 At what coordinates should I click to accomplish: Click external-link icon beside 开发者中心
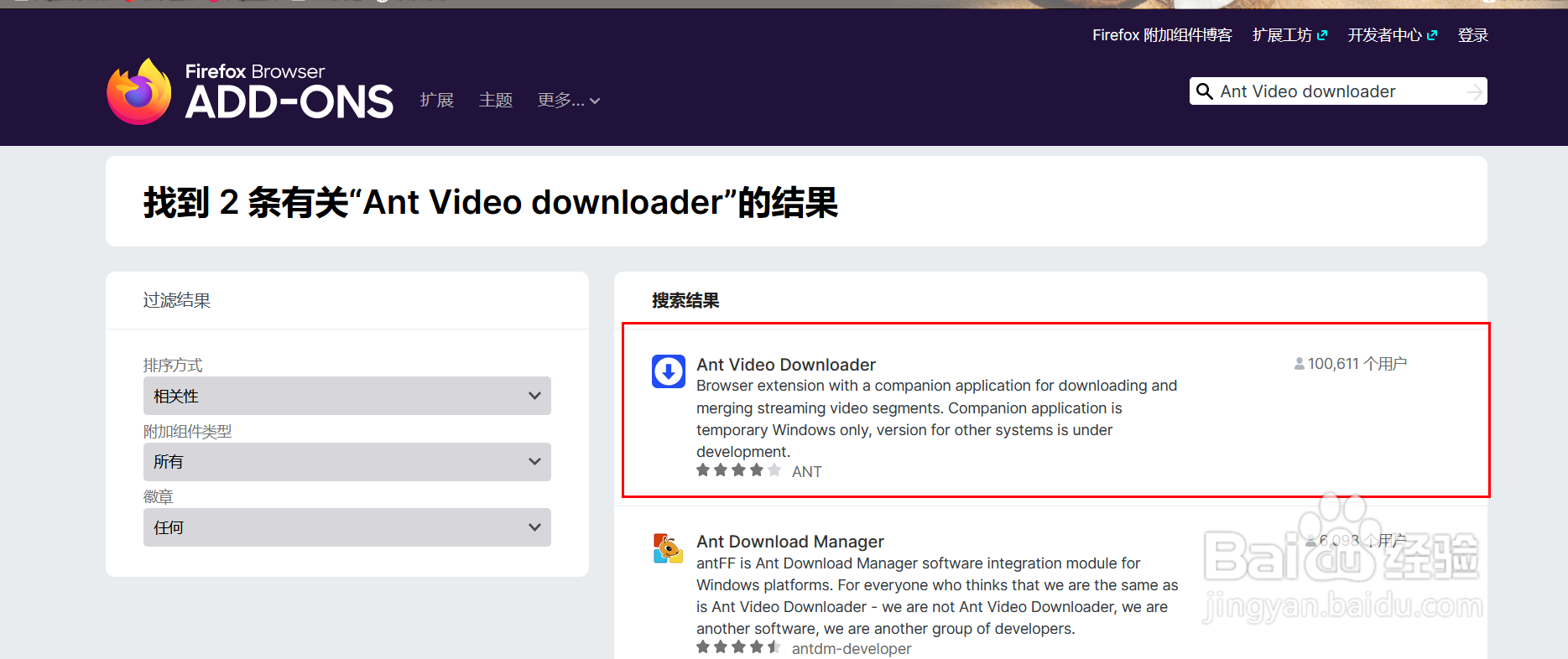click(1432, 35)
